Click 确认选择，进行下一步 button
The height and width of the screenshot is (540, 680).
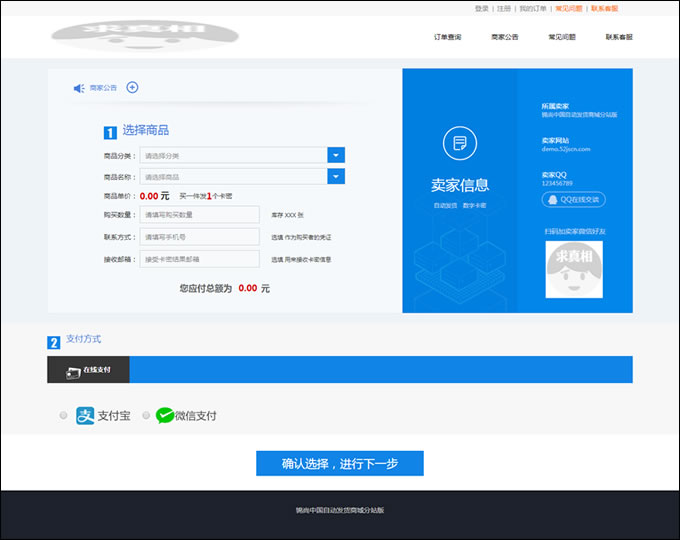point(340,463)
